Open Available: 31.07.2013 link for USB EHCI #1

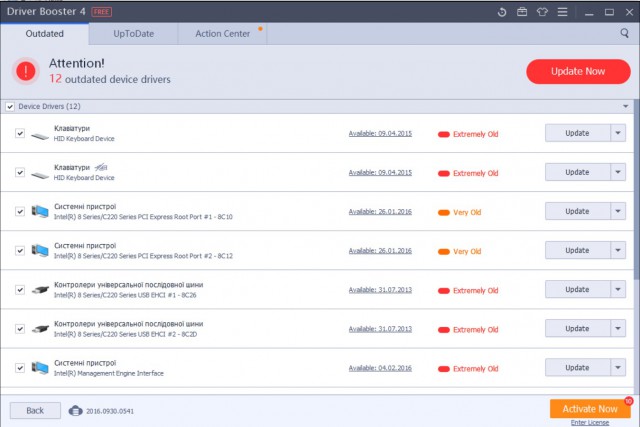pyautogui.click(x=380, y=290)
